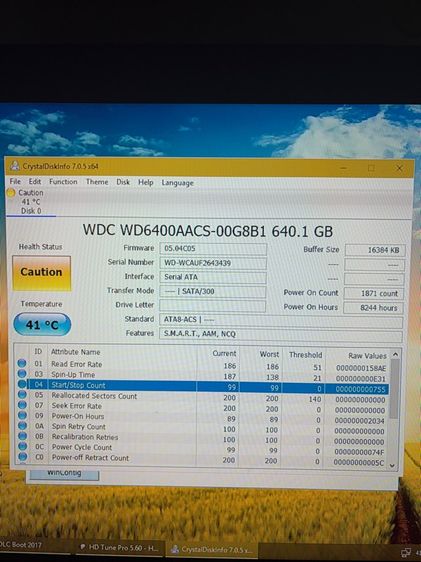This screenshot has width=421, height=562.
Task: Click the WinContig button behind CrystalDiskInfo window
Action: coord(64,474)
